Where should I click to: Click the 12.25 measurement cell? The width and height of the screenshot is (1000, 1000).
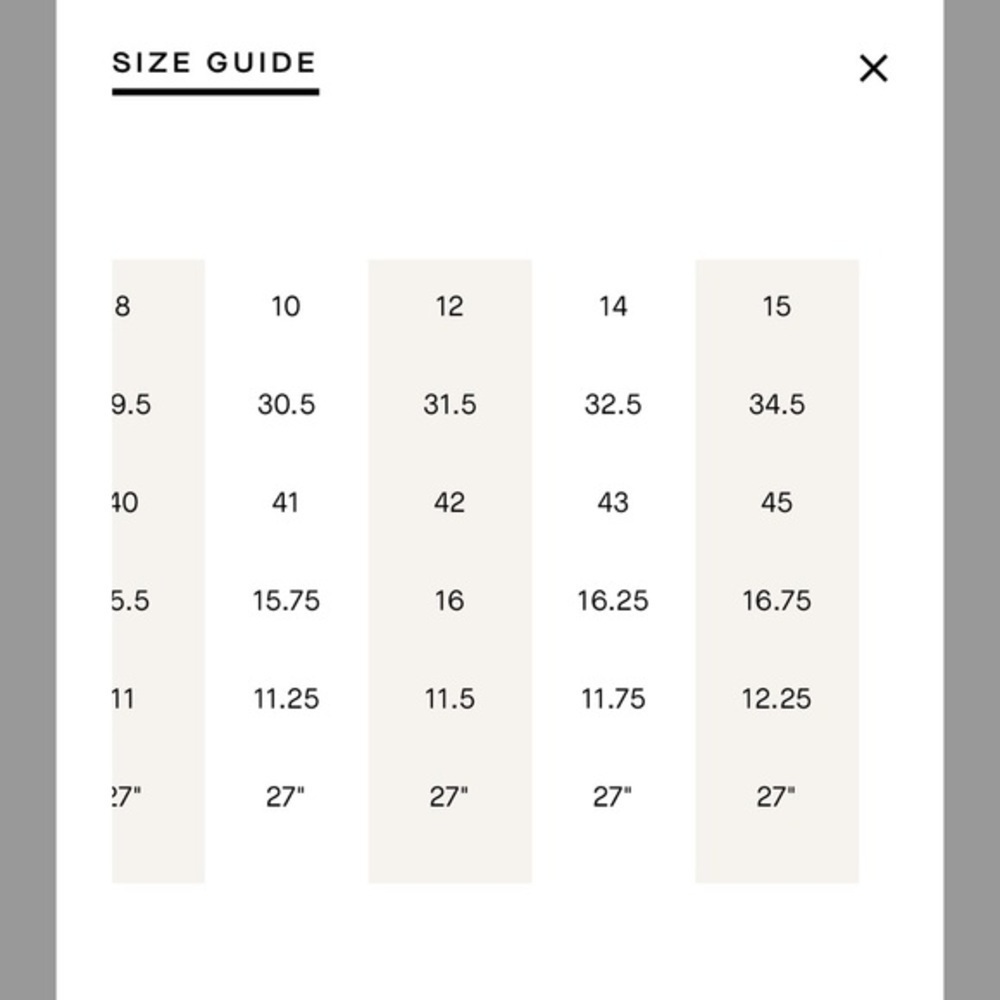[x=777, y=699]
